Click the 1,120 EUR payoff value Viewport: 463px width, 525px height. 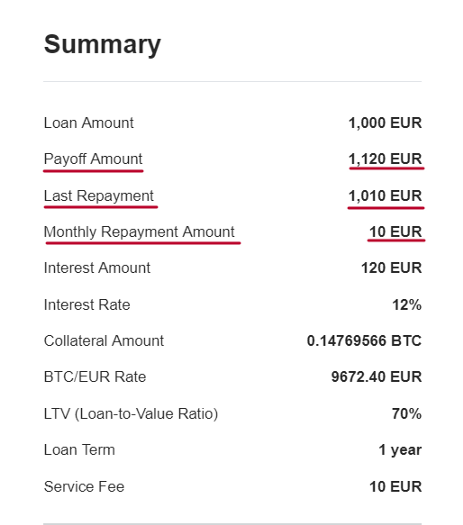pyautogui.click(x=385, y=159)
